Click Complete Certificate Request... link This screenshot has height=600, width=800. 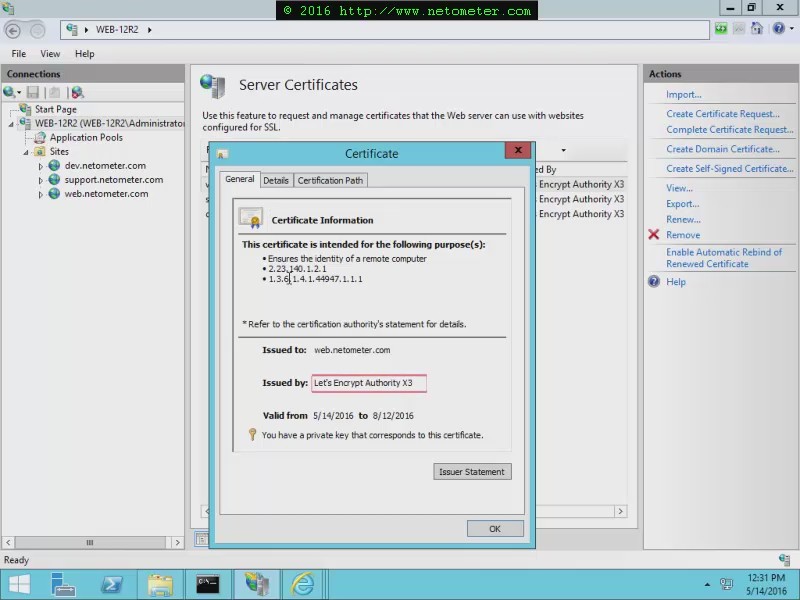(730, 130)
